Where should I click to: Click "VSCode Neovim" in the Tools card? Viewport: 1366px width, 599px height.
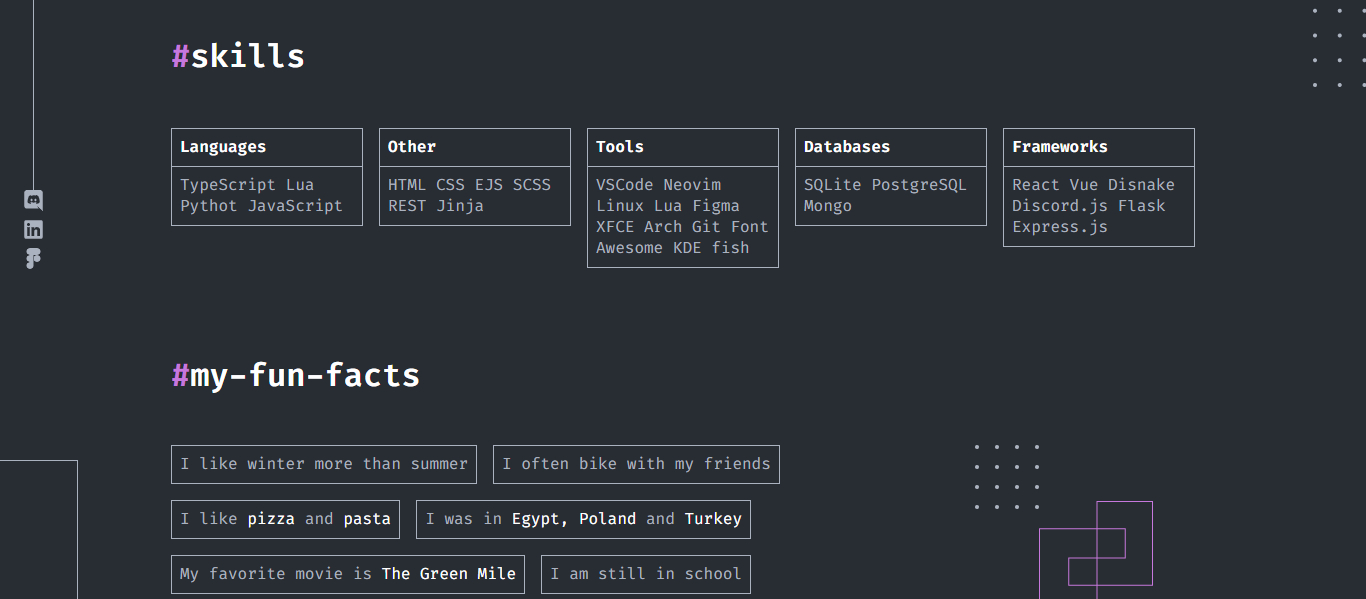658,185
